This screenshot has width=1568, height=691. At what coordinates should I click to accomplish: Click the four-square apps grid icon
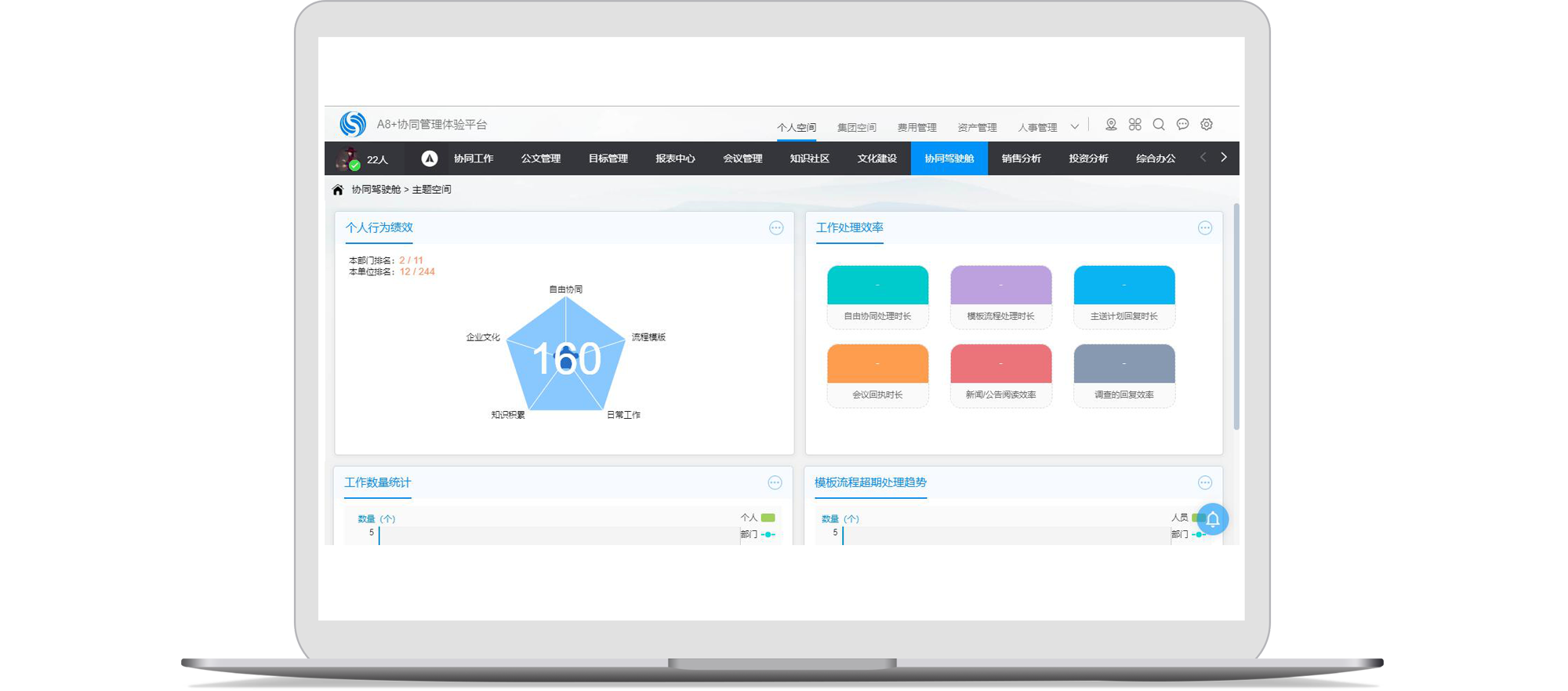click(1134, 125)
